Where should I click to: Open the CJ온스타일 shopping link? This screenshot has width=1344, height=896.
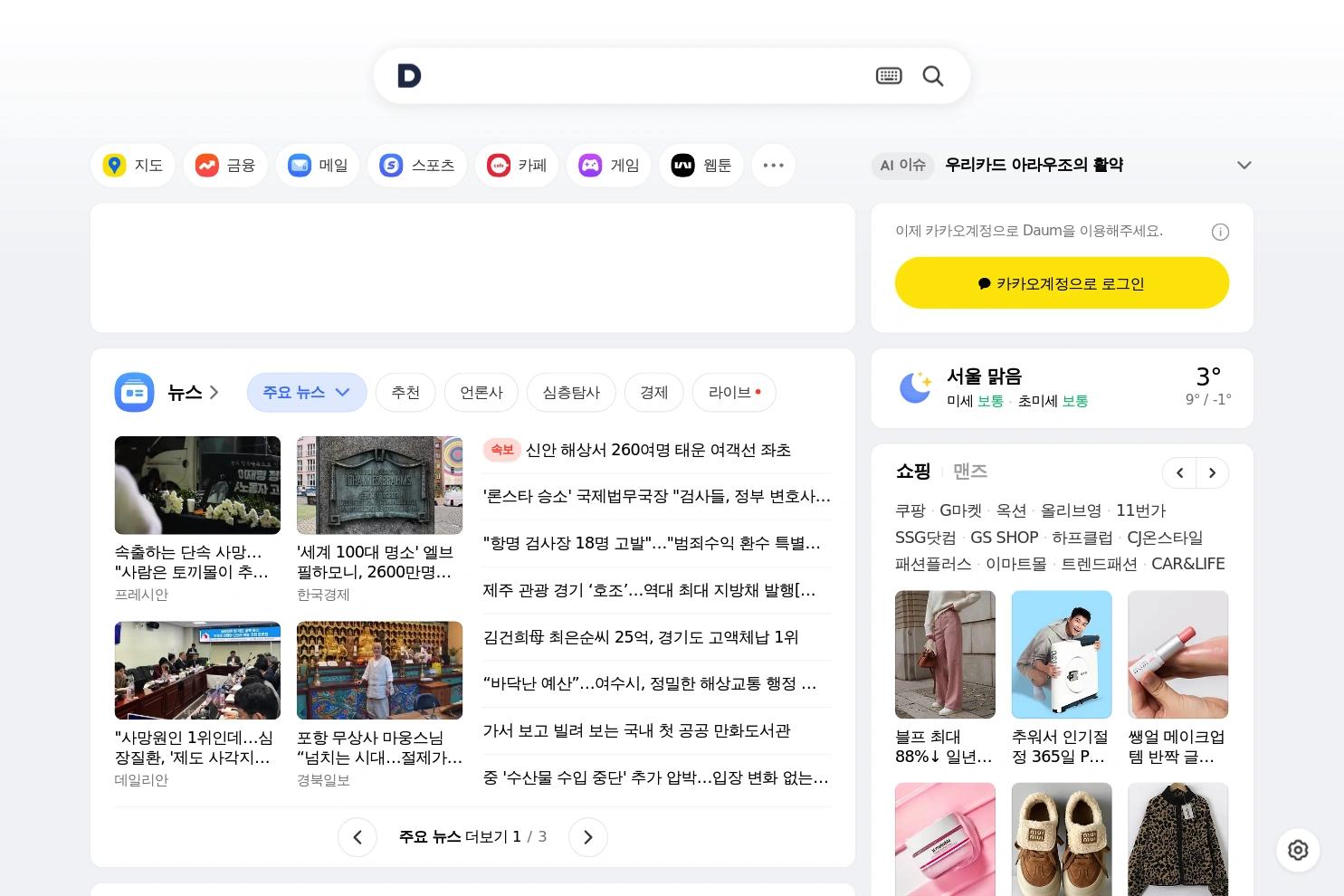coord(1165,538)
